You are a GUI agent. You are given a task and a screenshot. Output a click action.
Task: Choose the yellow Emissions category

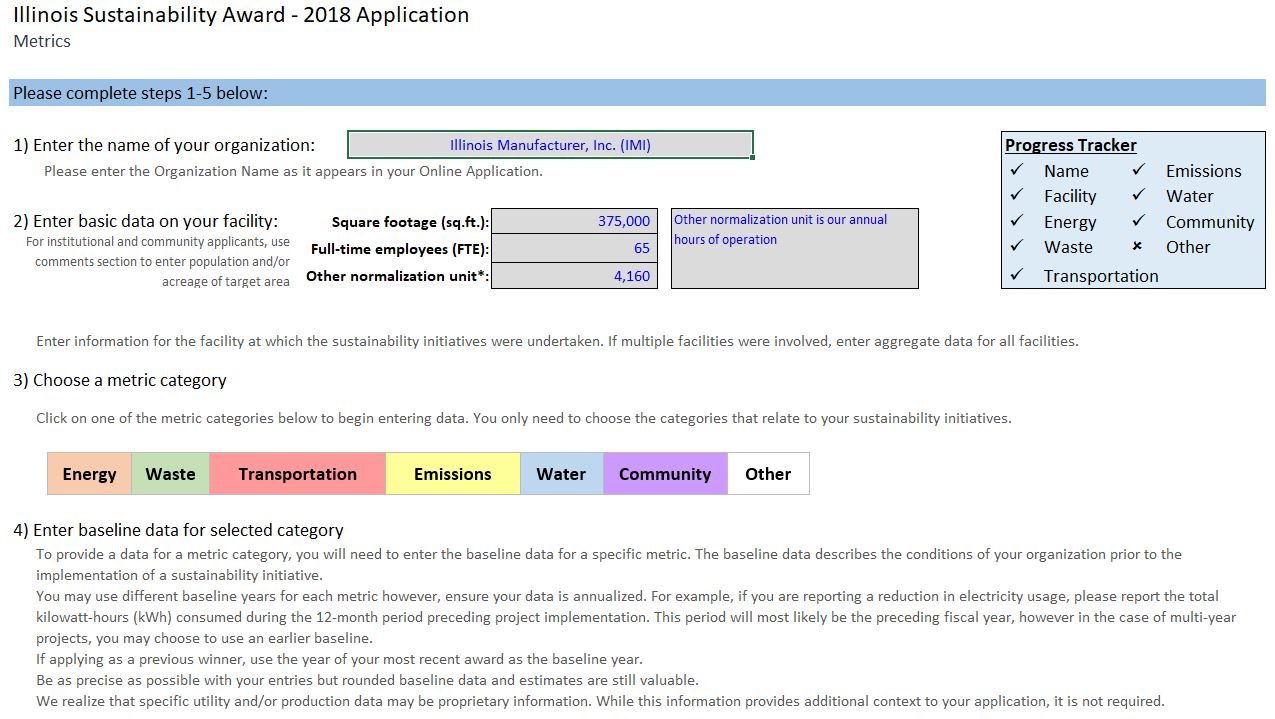pos(452,474)
